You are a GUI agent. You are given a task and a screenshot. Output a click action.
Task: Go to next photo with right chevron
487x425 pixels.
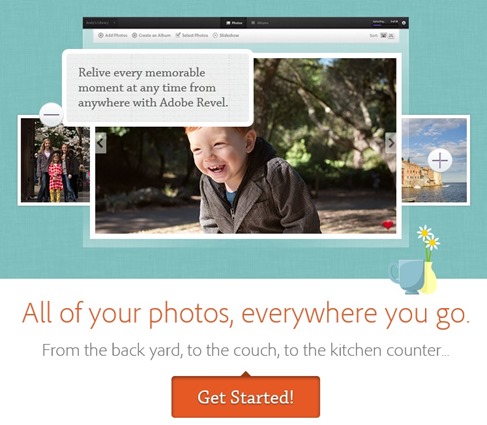tap(391, 143)
